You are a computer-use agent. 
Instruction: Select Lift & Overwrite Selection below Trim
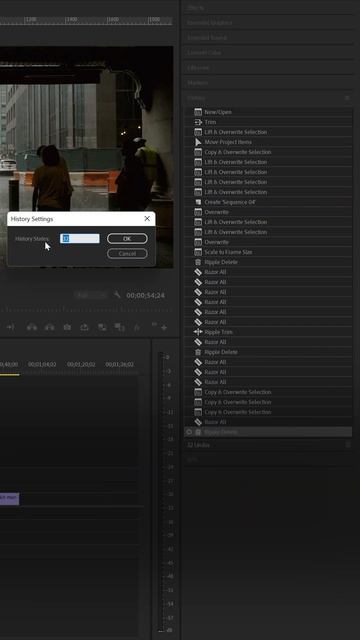point(268,132)
